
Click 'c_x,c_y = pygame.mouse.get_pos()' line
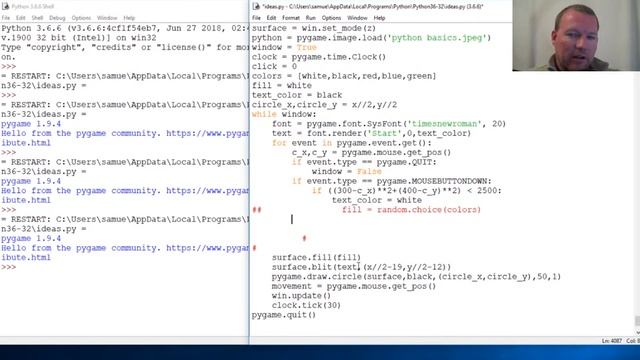pyautogui.click(x=371, y=153)
